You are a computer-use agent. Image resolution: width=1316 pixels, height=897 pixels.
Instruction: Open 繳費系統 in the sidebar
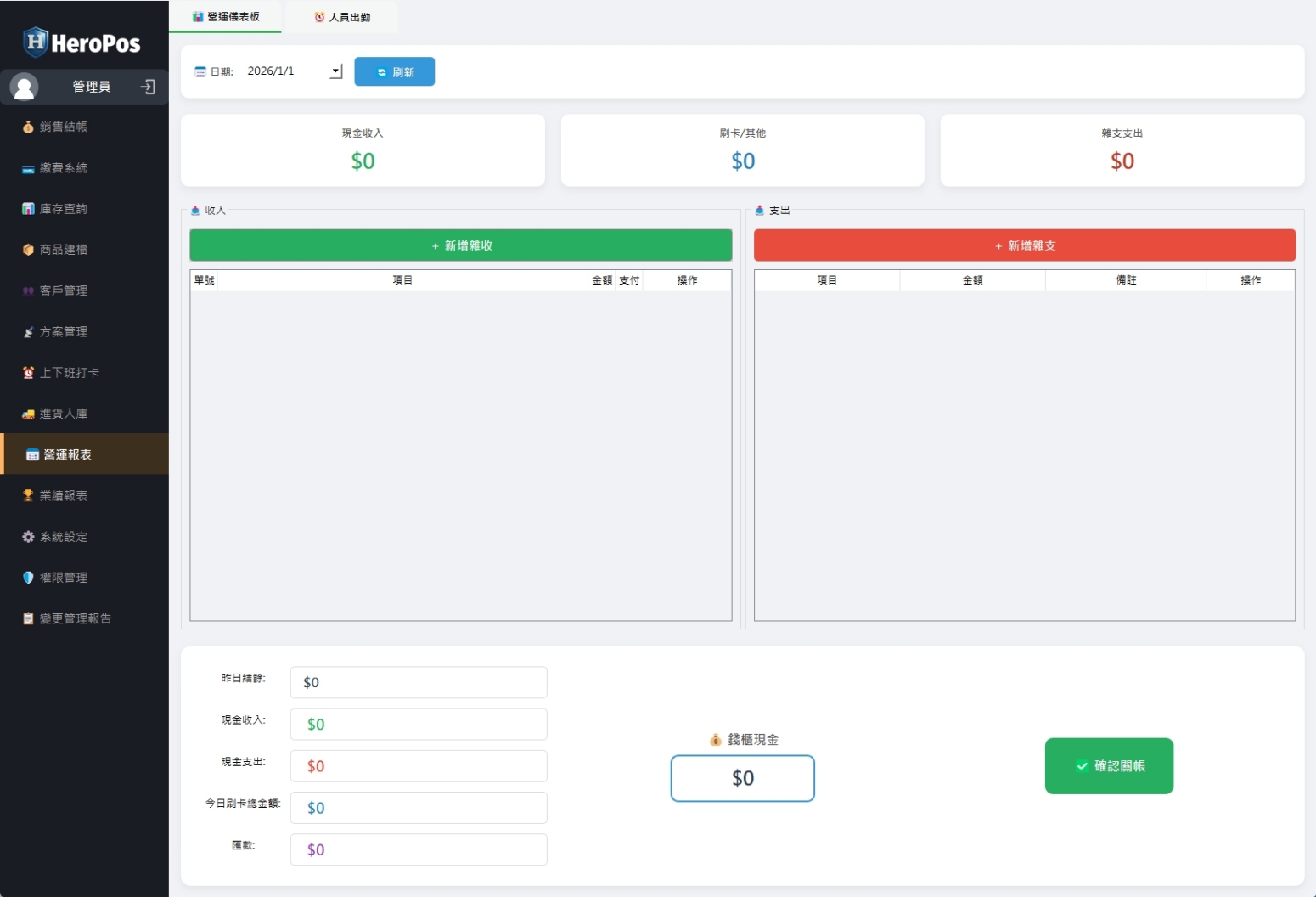[x=64, y=168]
